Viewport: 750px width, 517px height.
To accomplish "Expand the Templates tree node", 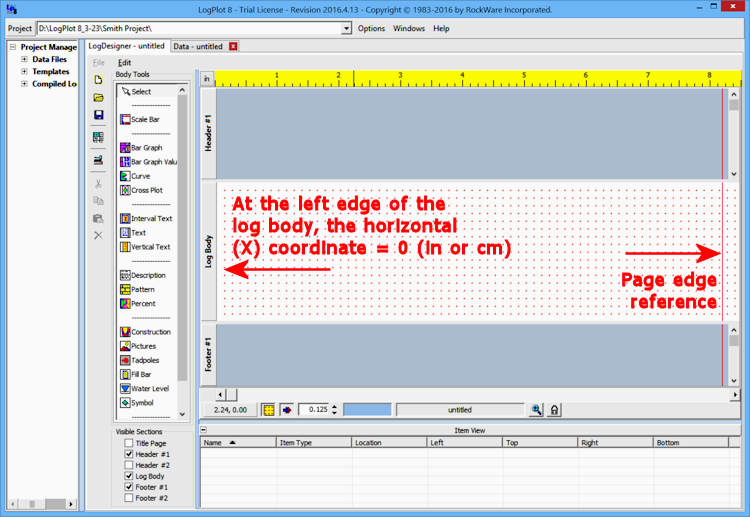I will click(x=24, y=71).
